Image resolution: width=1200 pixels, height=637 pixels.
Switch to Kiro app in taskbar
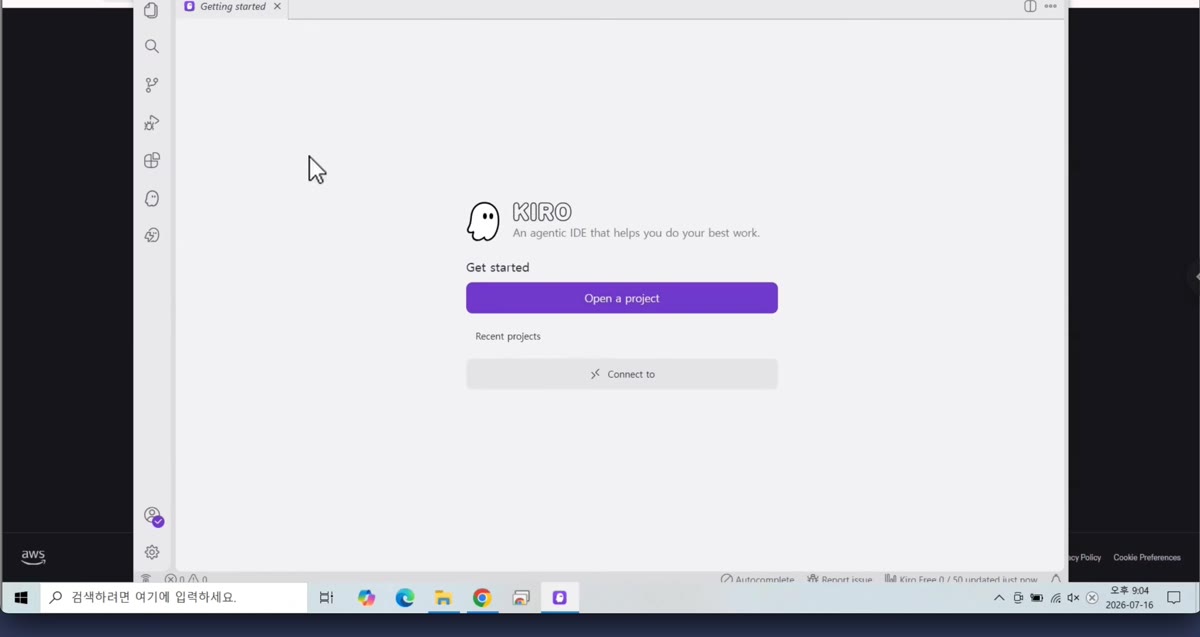(x=560, y=598)
